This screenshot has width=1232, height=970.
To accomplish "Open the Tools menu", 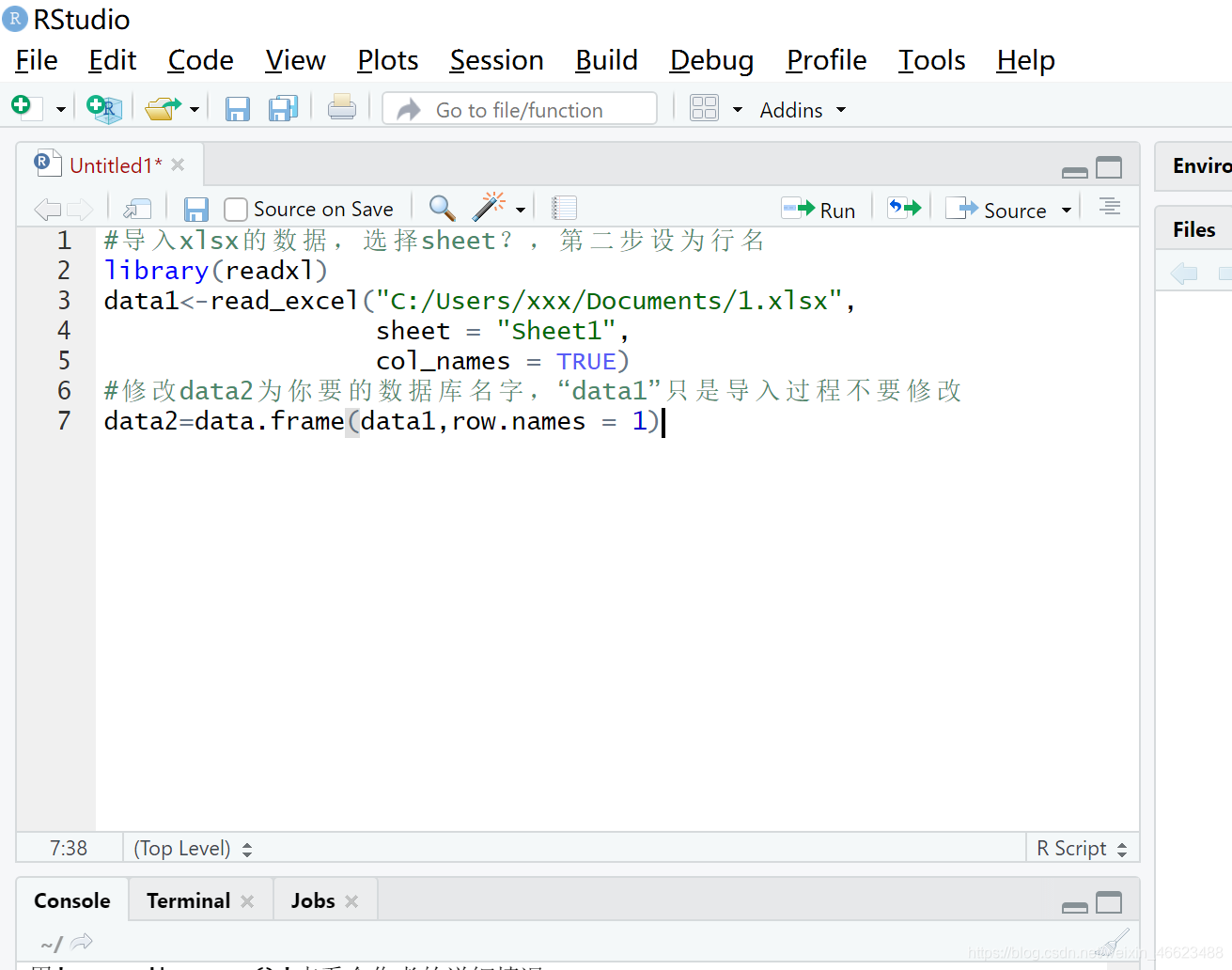I will (x=931, y=60).
